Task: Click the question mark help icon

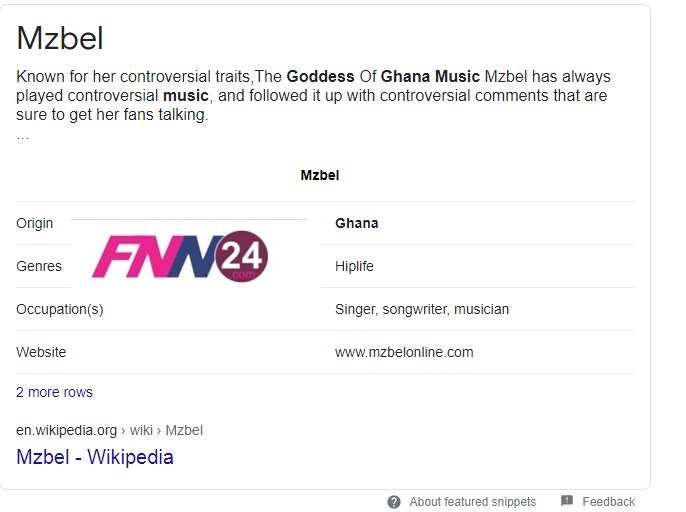Action: click(x=394, y=502)
